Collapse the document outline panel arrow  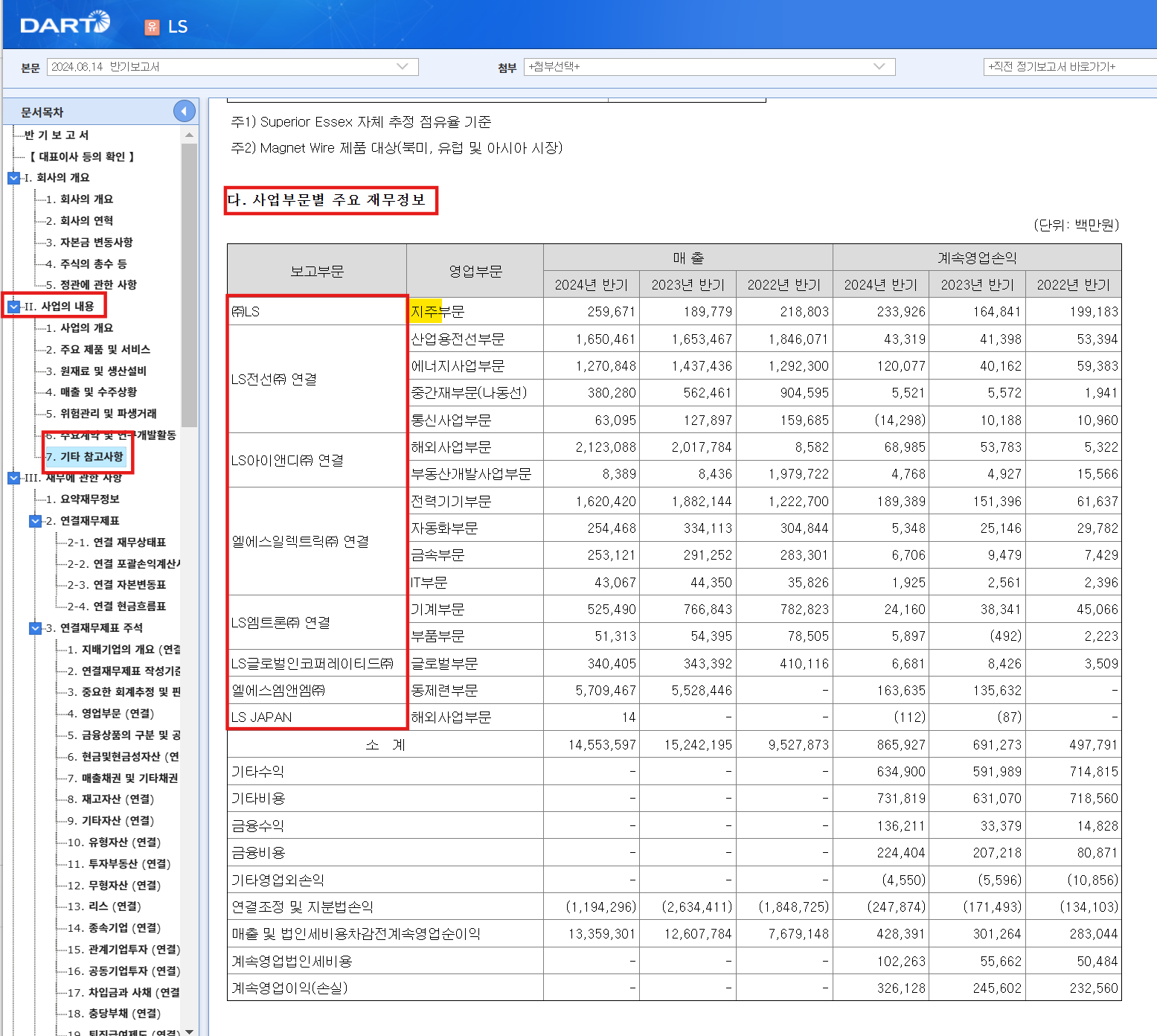click(x=184, y=112)
